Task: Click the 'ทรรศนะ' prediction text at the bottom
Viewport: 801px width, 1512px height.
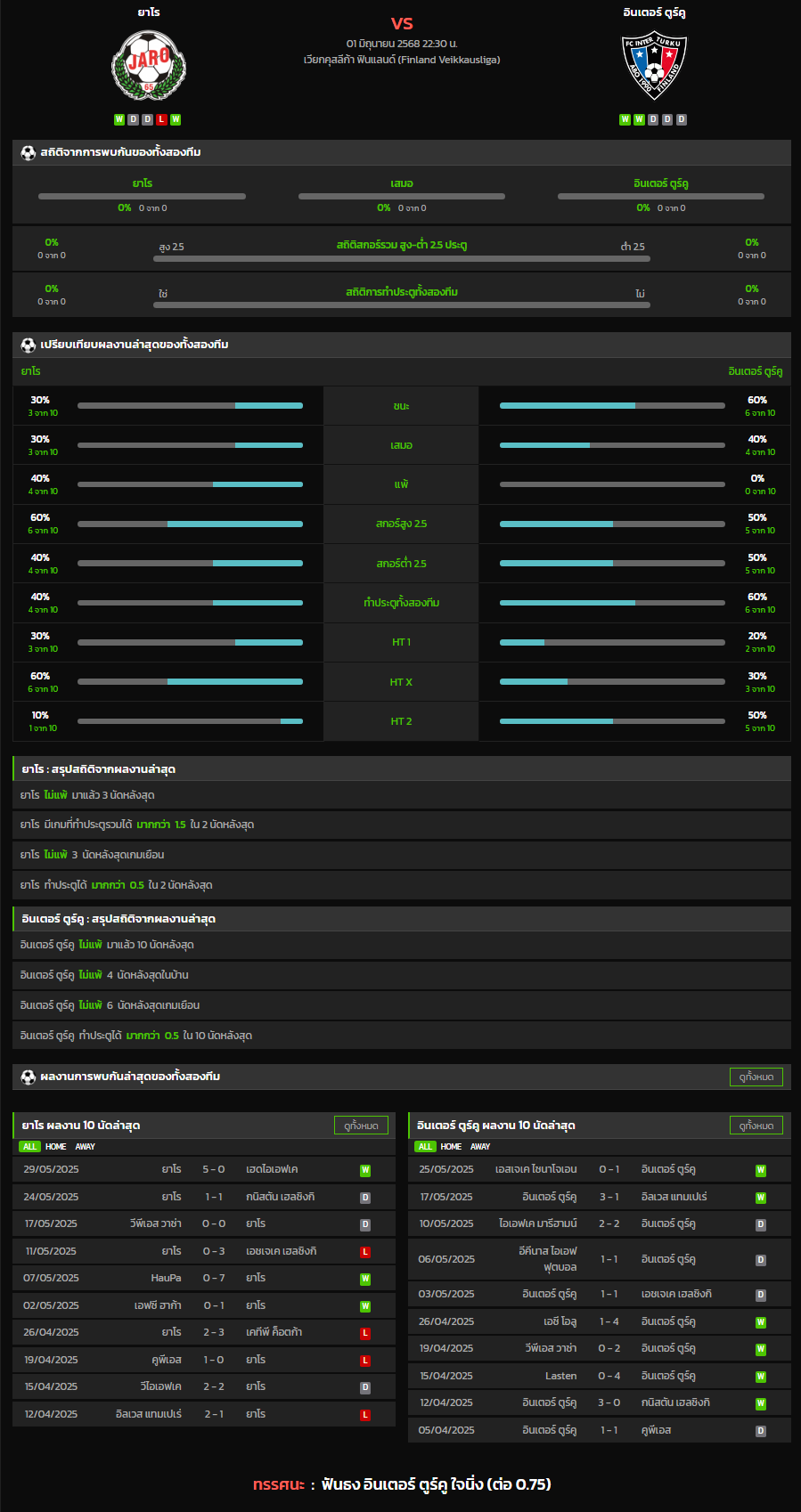Action: [x=279, y=1484]
